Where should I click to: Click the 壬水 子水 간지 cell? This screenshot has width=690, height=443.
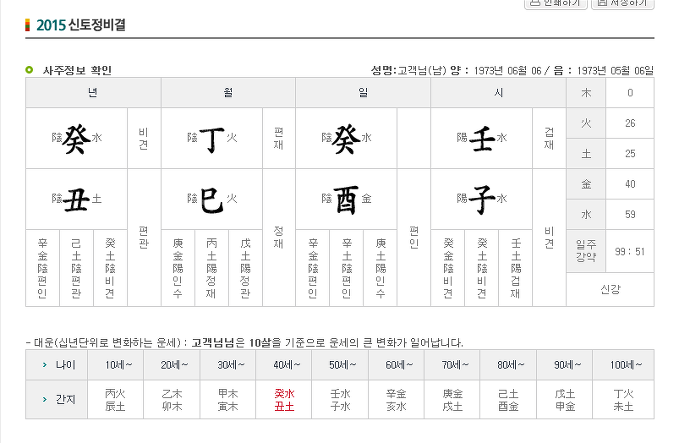pos(340,400)
